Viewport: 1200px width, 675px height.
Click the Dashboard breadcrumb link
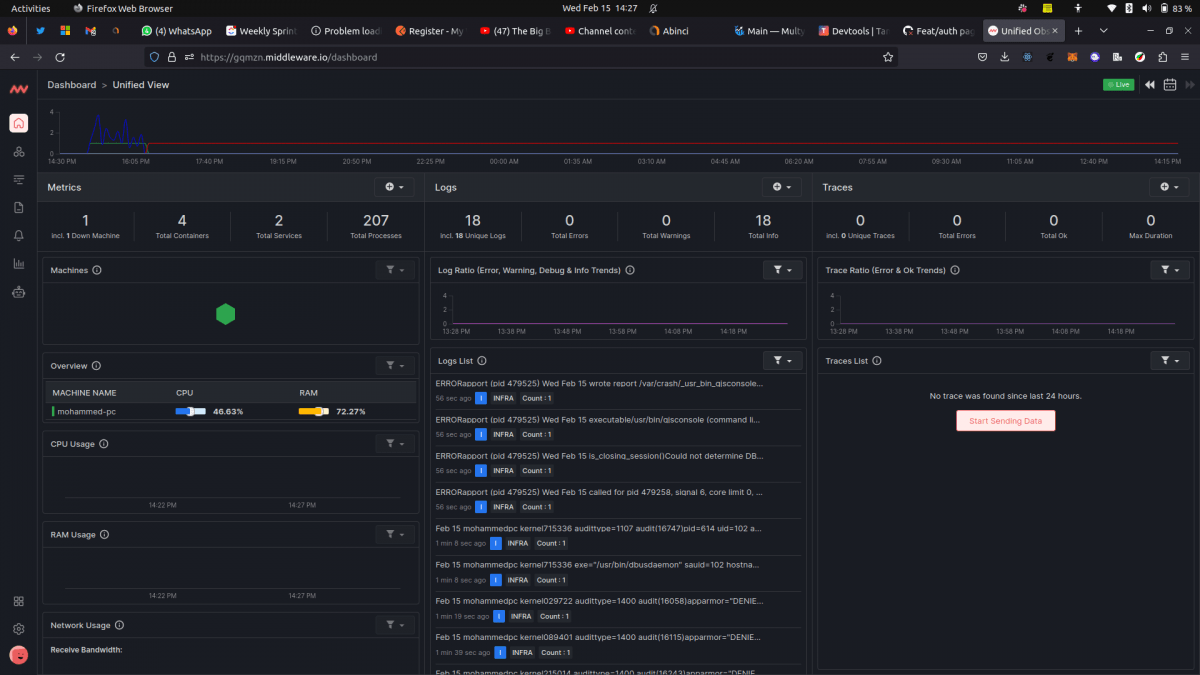pyautogui.click(x=71, y=84)
